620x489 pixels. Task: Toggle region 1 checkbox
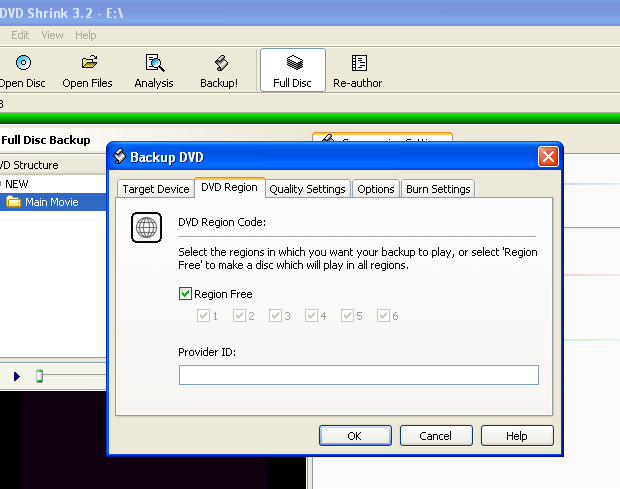[x=203, y=315]
